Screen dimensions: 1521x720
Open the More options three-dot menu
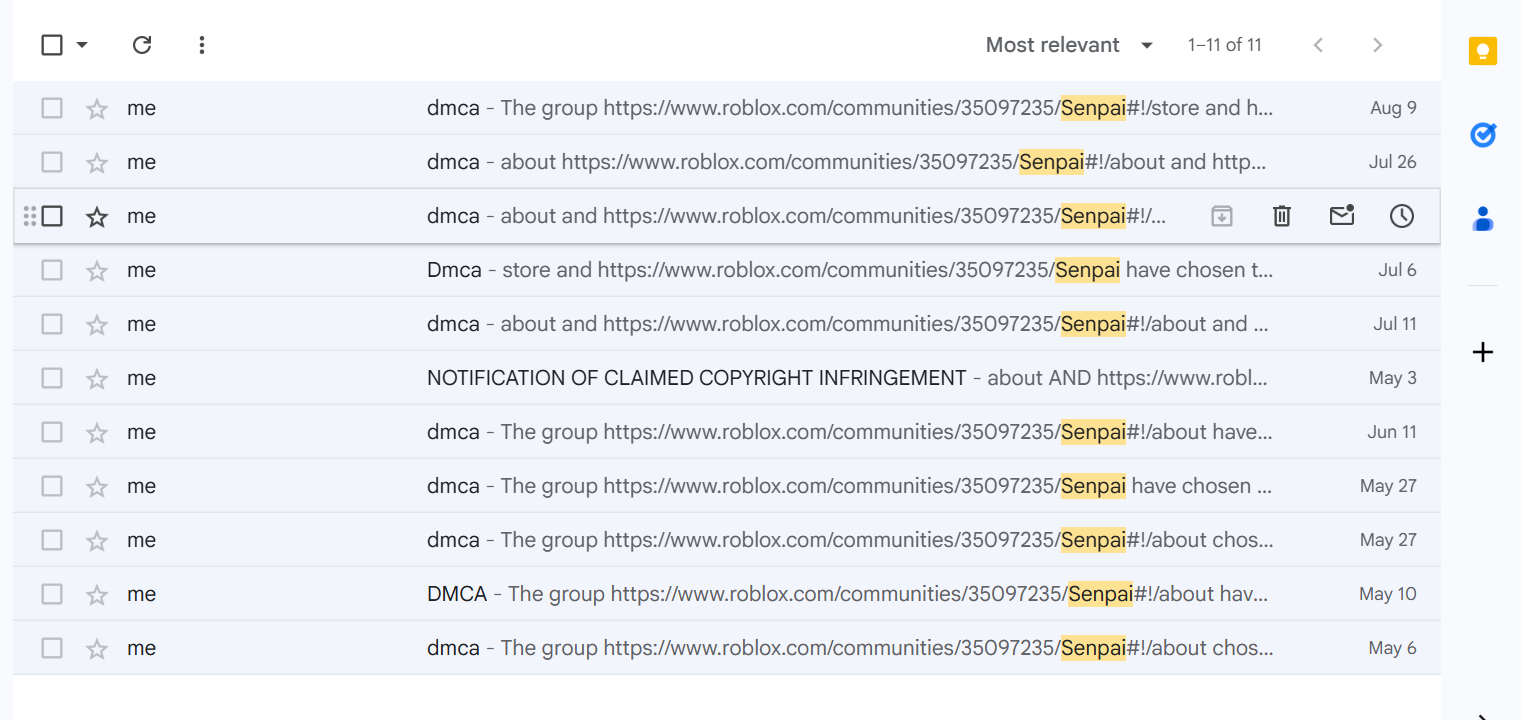point(202,45)
